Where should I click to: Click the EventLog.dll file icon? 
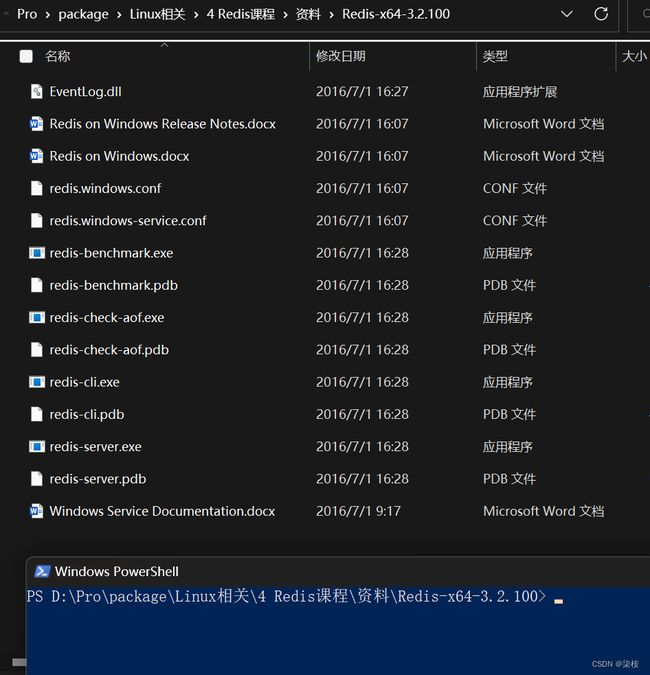pyautogui.click(x=37, y=91)
